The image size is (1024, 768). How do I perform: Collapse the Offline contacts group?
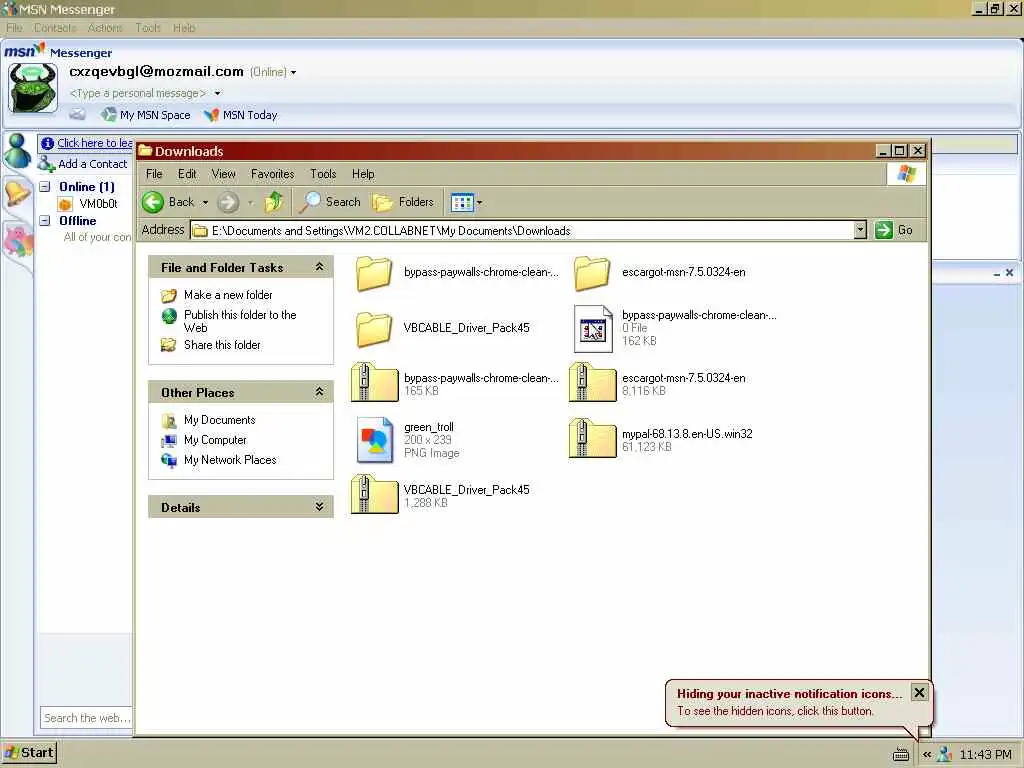click(45, 221)
